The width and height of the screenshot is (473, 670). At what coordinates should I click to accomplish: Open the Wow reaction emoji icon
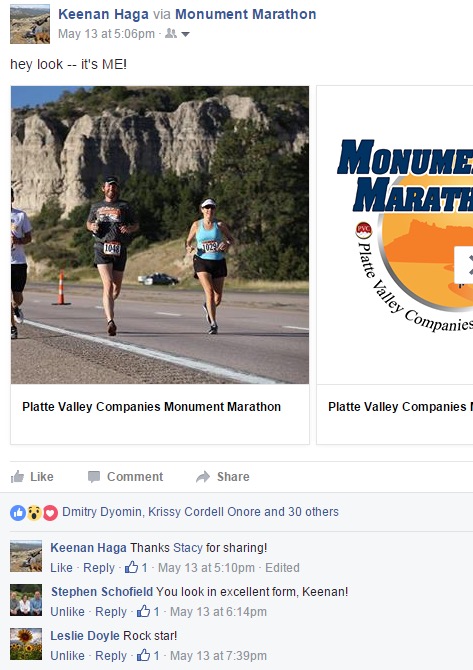(34, 512)
